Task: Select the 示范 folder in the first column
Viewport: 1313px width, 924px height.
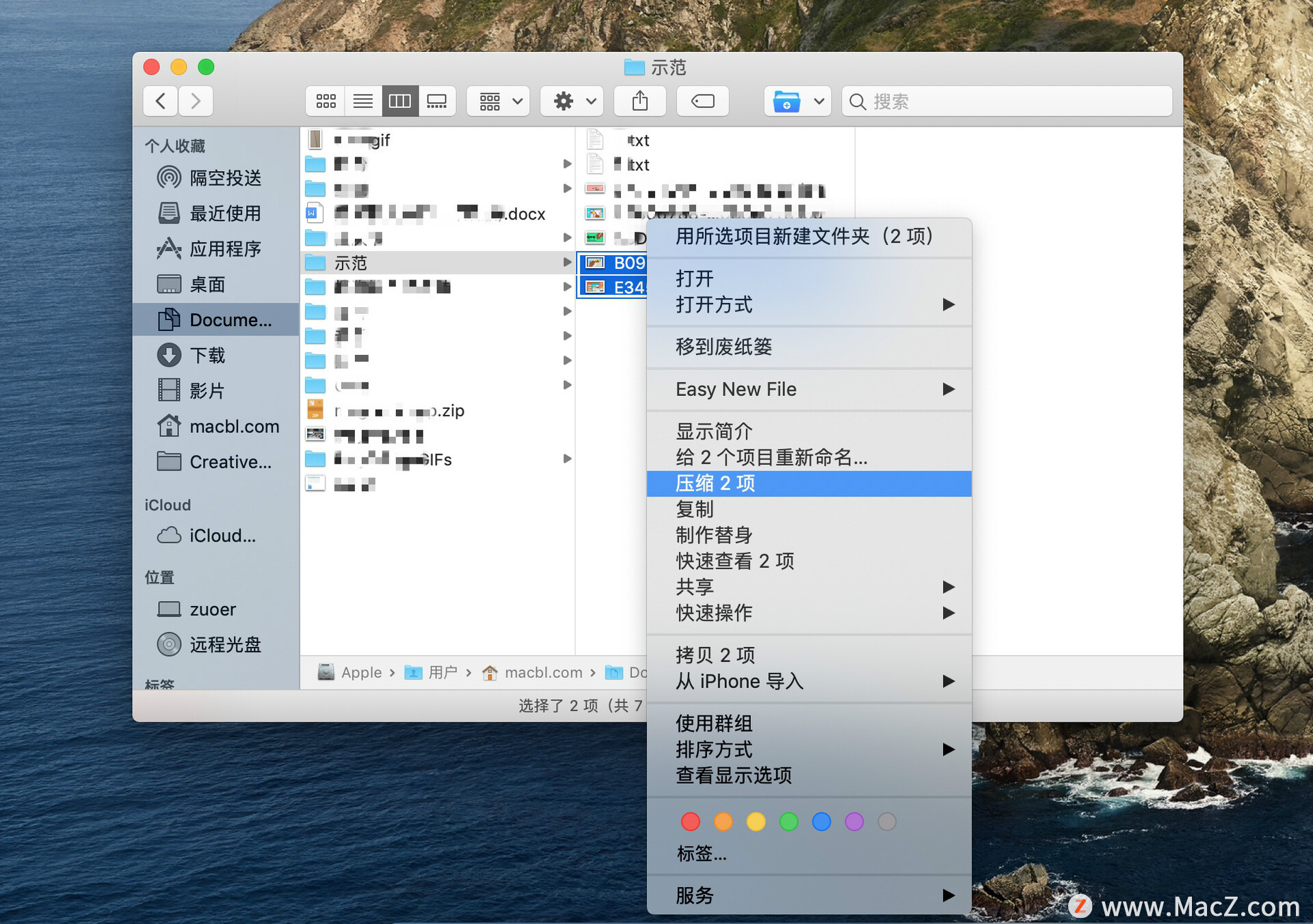Action: tap(438, 263)
